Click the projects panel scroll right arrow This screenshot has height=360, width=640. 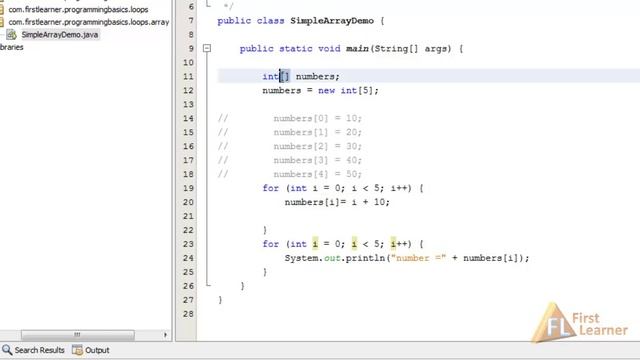[165, 335]
